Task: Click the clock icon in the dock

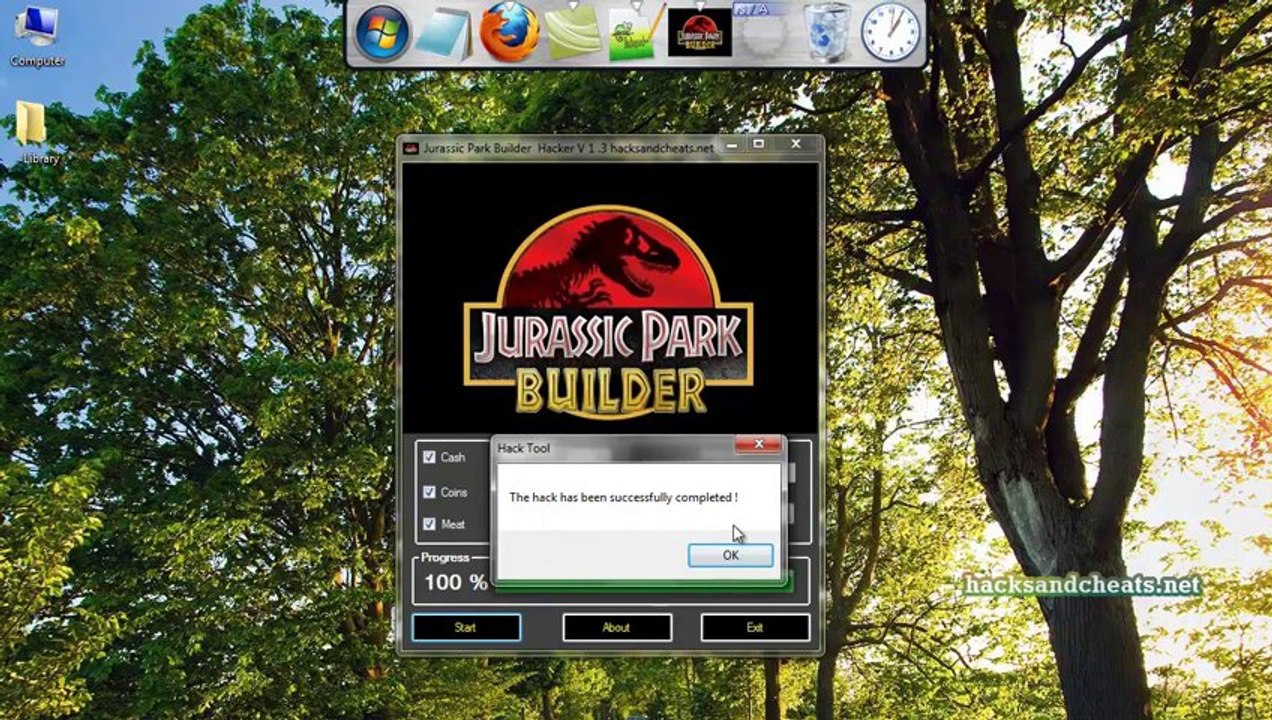Action: [890, 32]
